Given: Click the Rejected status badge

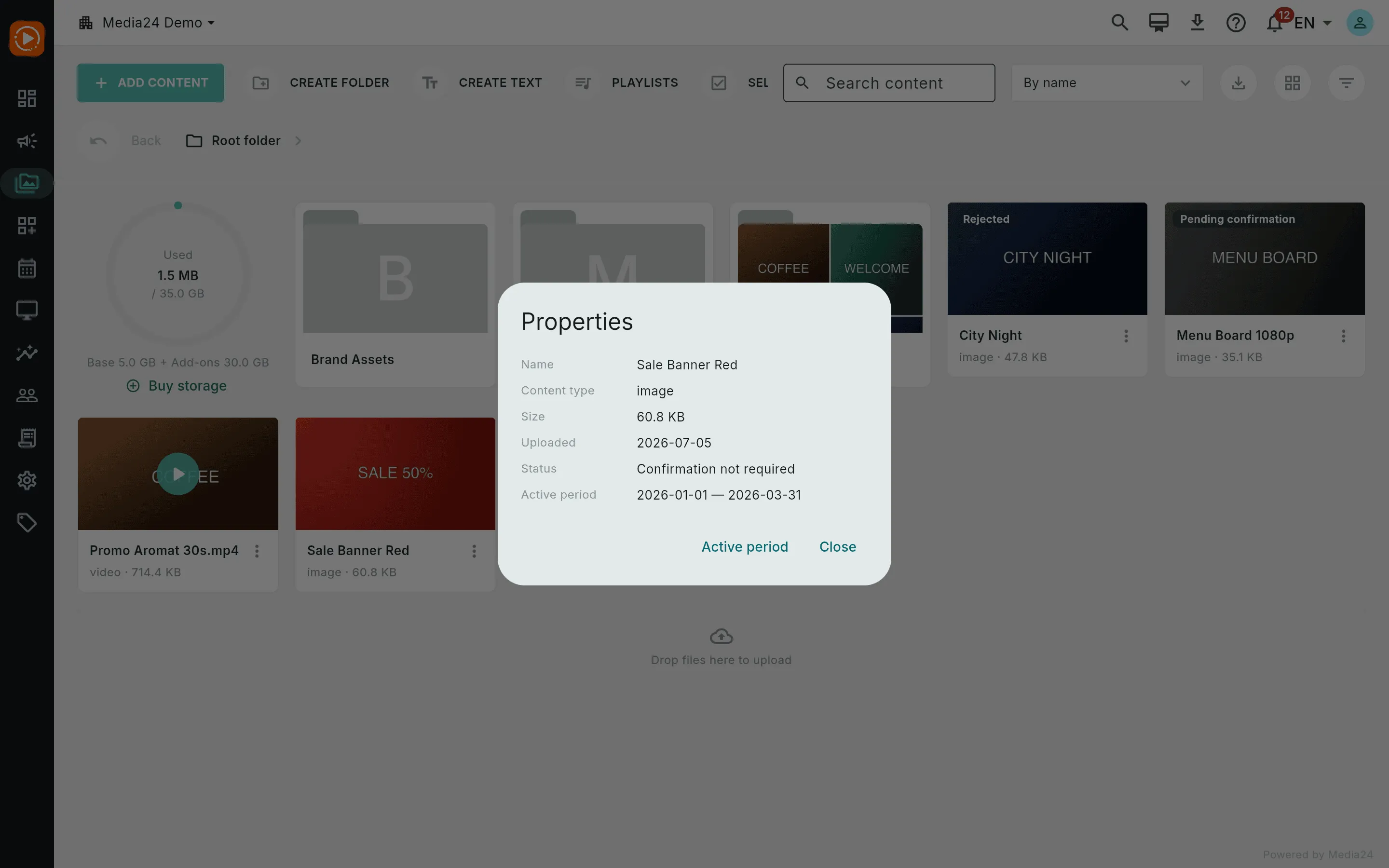Looking at the screenshot, I should tap(985, 219).
